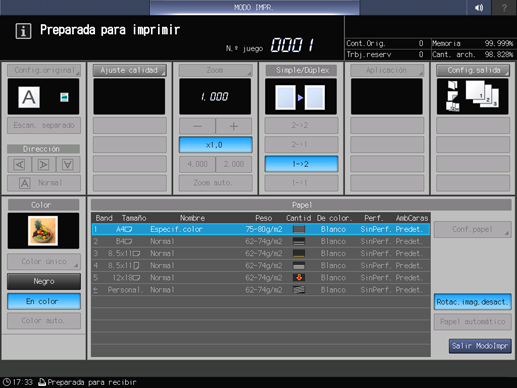Open Simple/Dúplex settings
Viewport: 517px width, 388px height.
pos(301,70)
